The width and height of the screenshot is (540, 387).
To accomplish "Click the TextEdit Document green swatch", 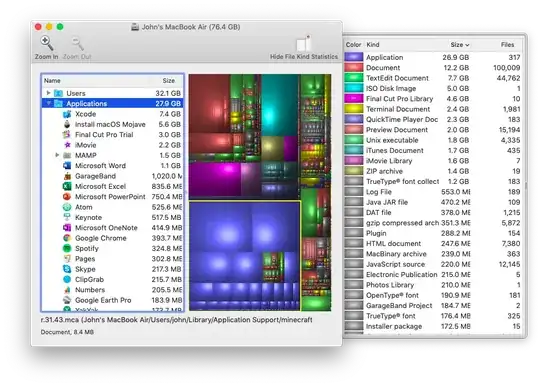I will [x=354, y=78].
